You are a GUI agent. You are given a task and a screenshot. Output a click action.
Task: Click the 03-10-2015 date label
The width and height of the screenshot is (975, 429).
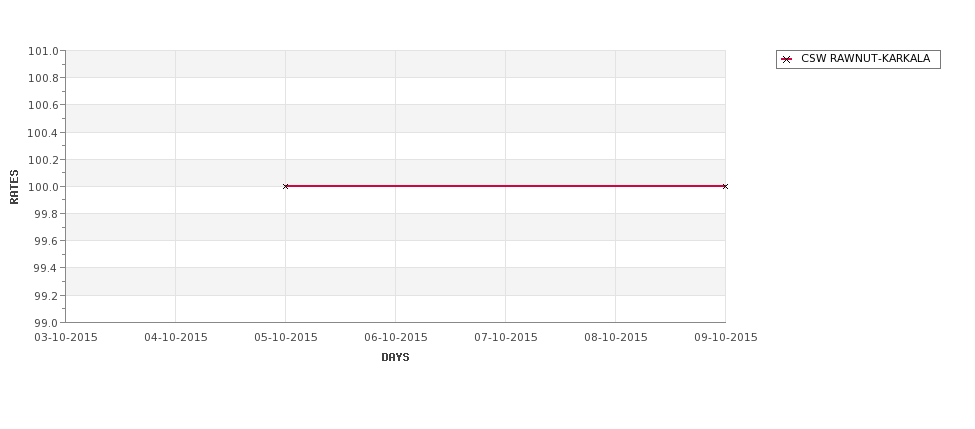[x=66, y=338]
